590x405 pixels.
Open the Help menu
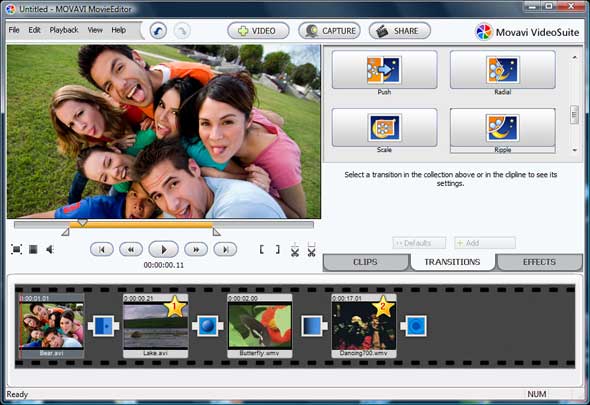119,30
